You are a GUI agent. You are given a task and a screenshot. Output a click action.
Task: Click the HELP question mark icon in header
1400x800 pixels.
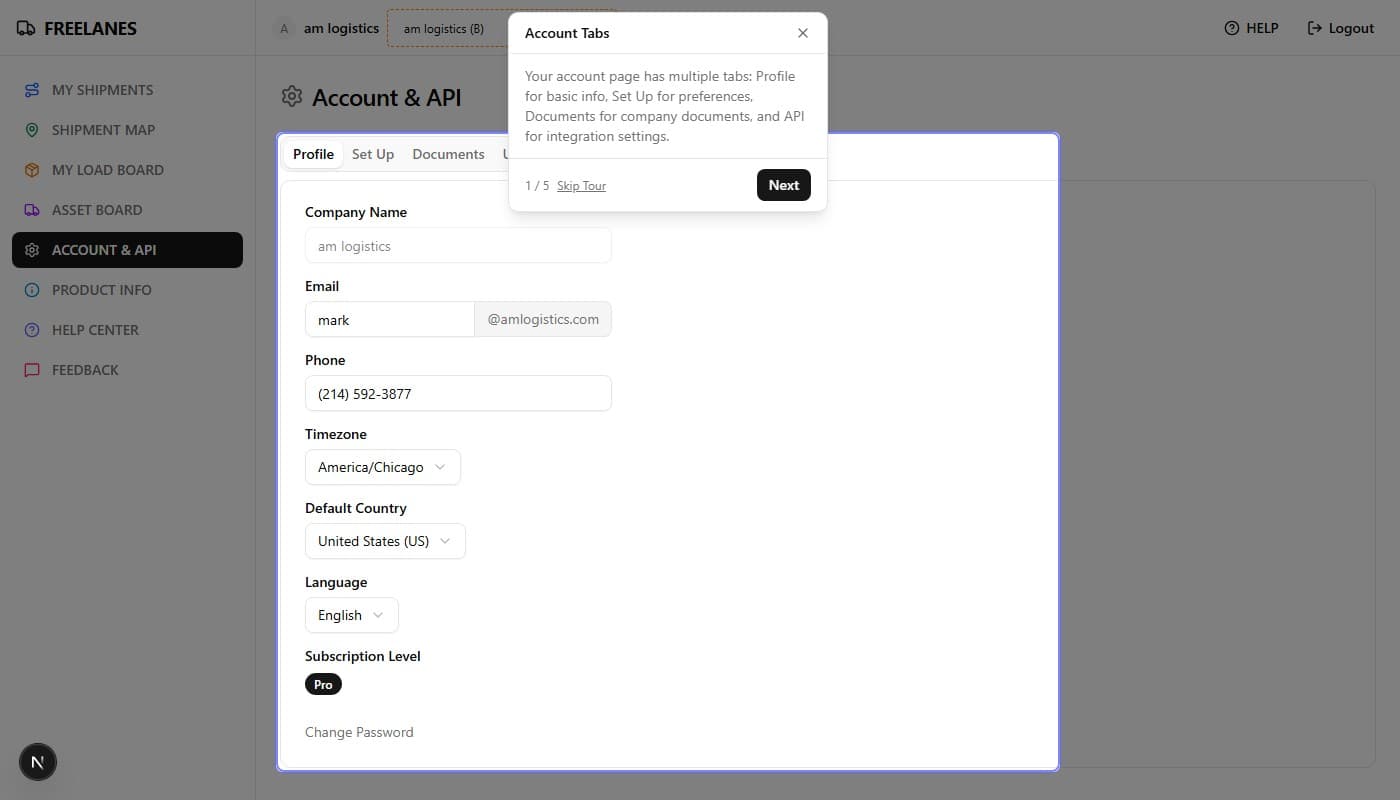(x=1232, y=28)
